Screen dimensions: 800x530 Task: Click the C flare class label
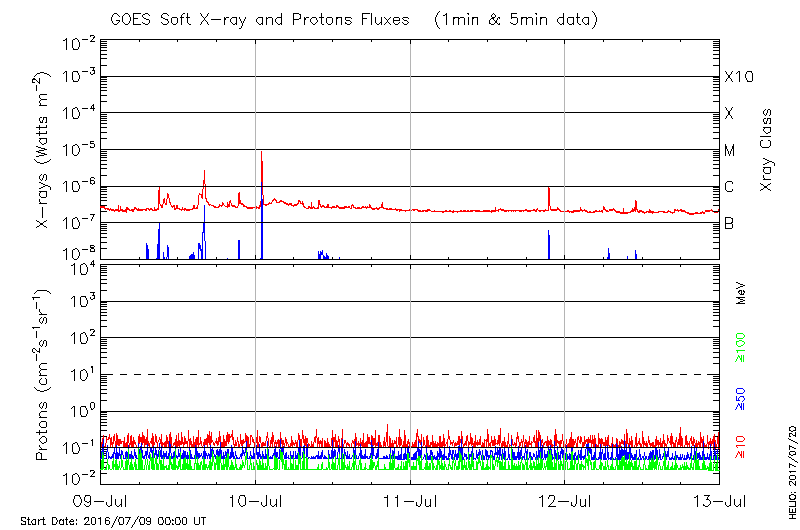(729, 187)
